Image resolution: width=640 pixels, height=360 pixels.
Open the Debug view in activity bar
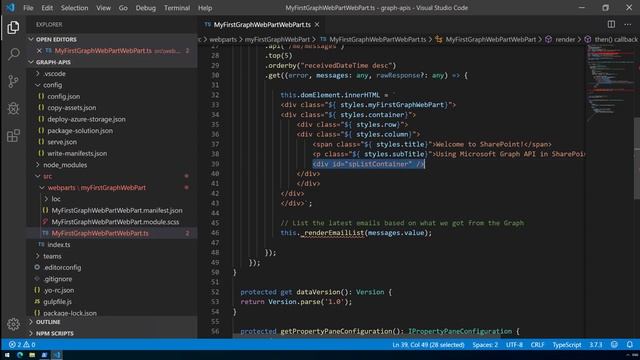coord(13,109)
